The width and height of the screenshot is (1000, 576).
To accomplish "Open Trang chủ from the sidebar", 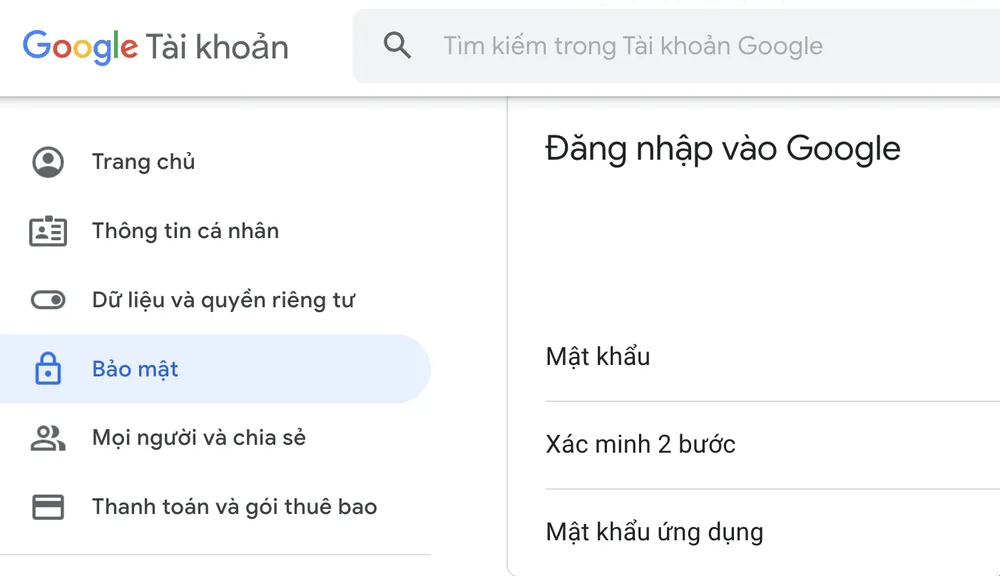I will 143,161.
